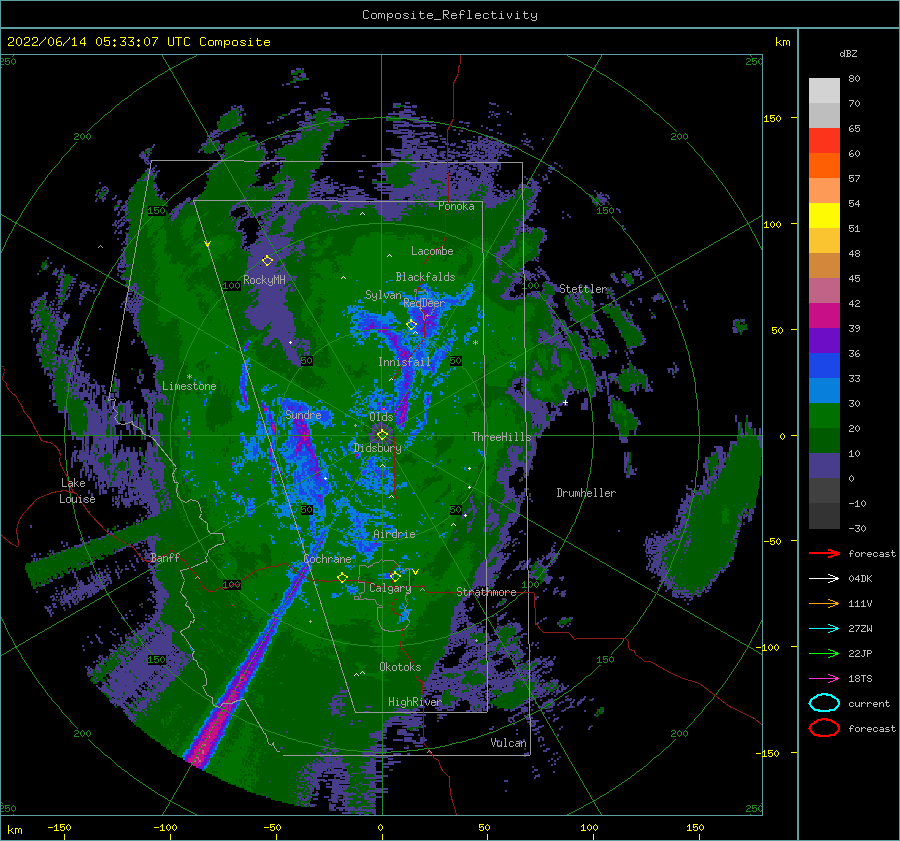The image size is (900, 841).
Task: Click the 80 value in dBZ legend
Action: [x=854, y=79]
